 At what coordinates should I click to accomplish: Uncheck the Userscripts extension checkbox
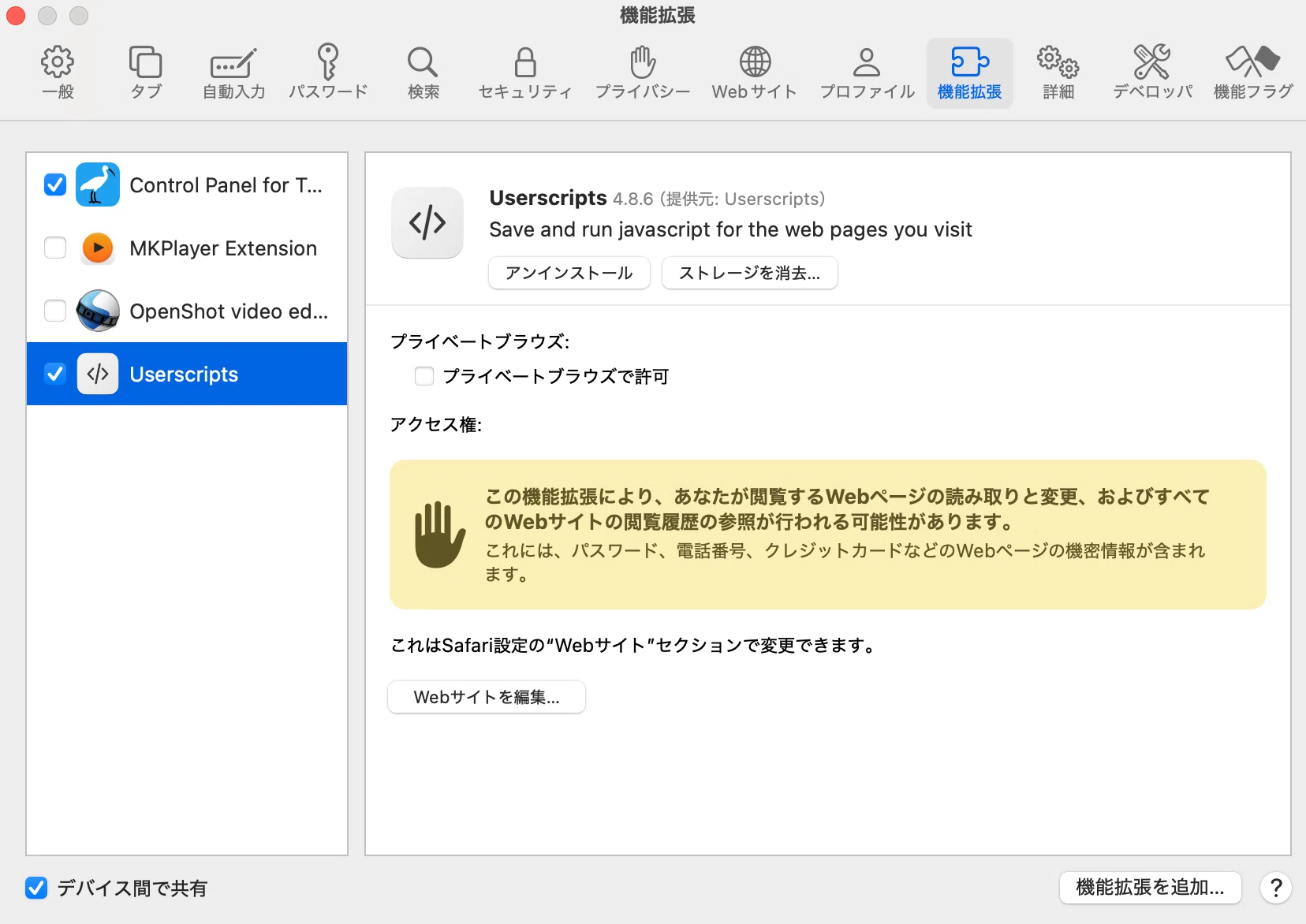55,374
